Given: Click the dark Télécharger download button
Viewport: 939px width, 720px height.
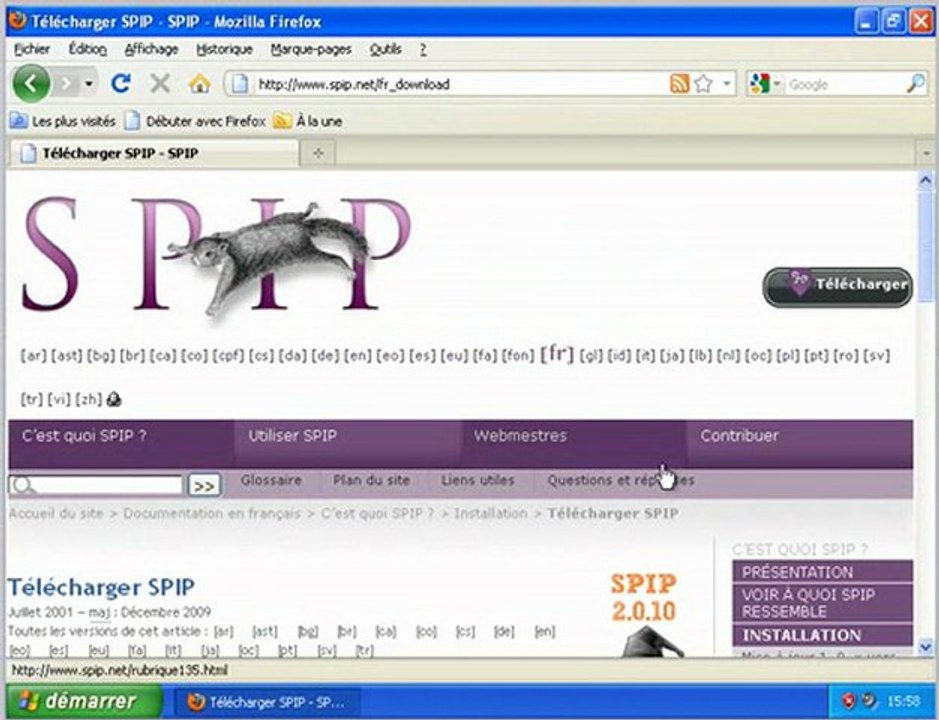Looking at the screenshot, I should click(x=838, y=287).
